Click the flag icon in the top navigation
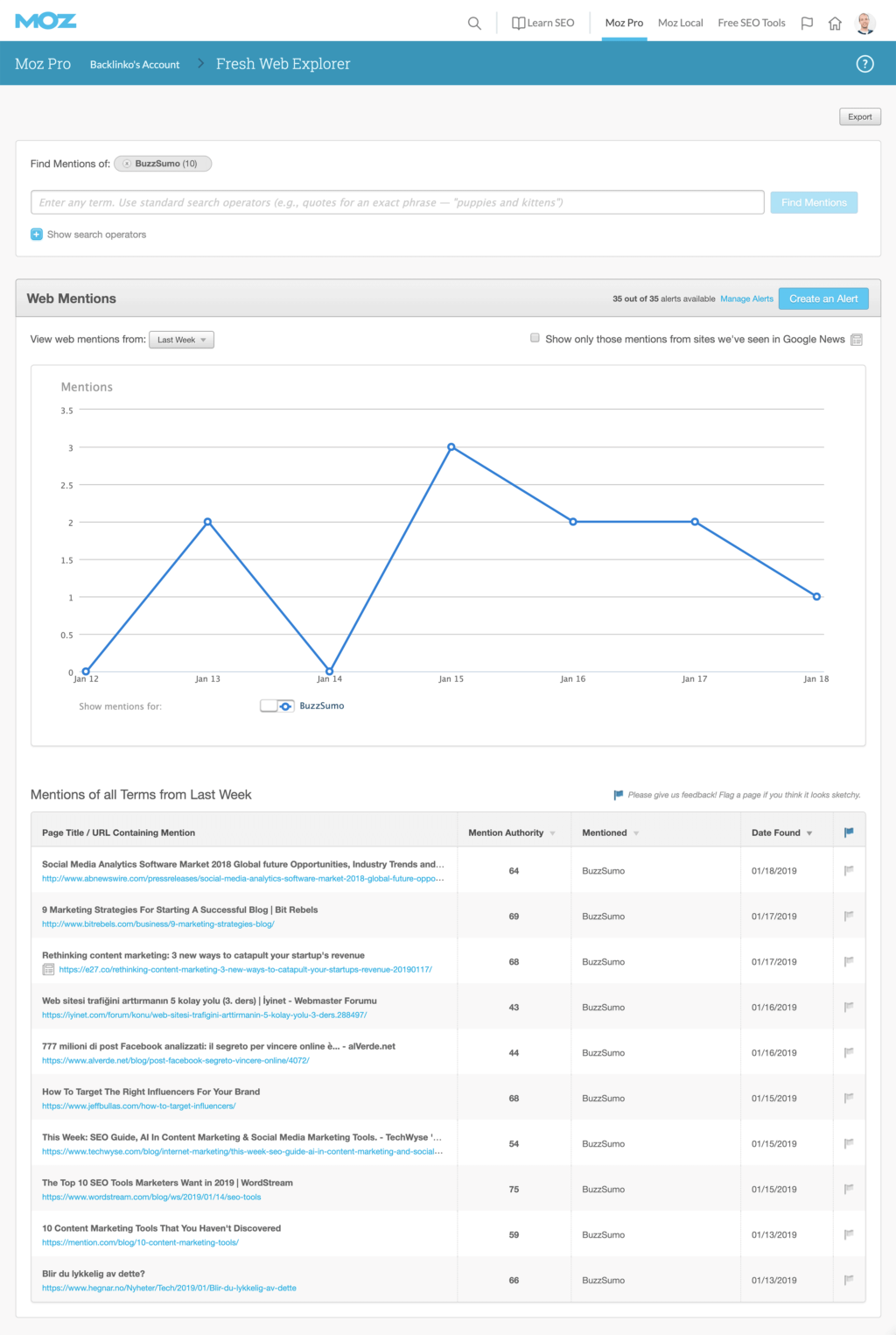The height and width of the screenshot is (1335, 896). [x=805, y=23]
